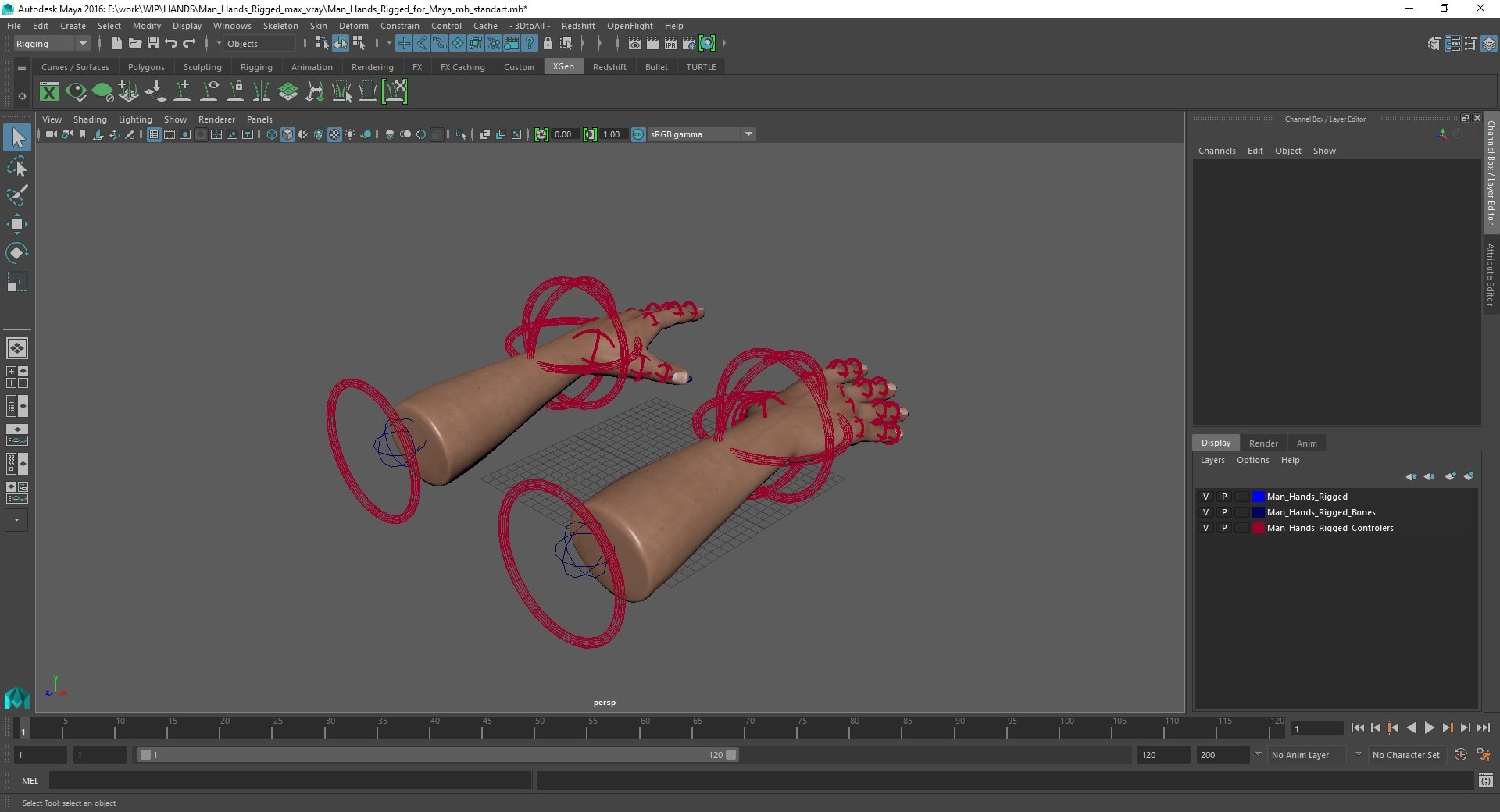Click the MEL script type label
The width and height of the screenshot is (1500, 812).
pos(30,781)
